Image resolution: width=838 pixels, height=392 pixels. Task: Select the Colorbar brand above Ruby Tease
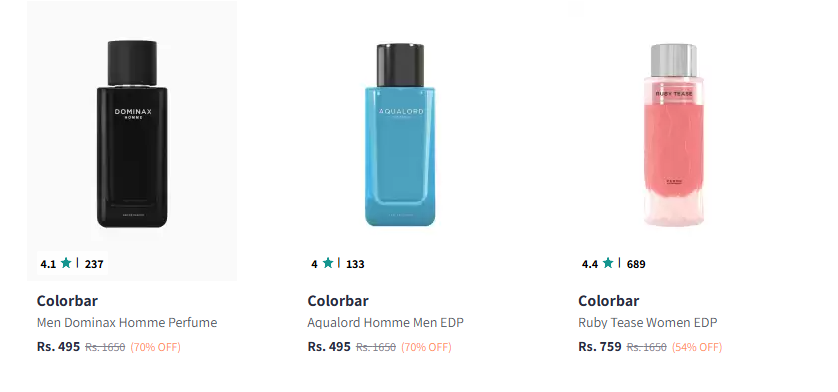[609, 301]
